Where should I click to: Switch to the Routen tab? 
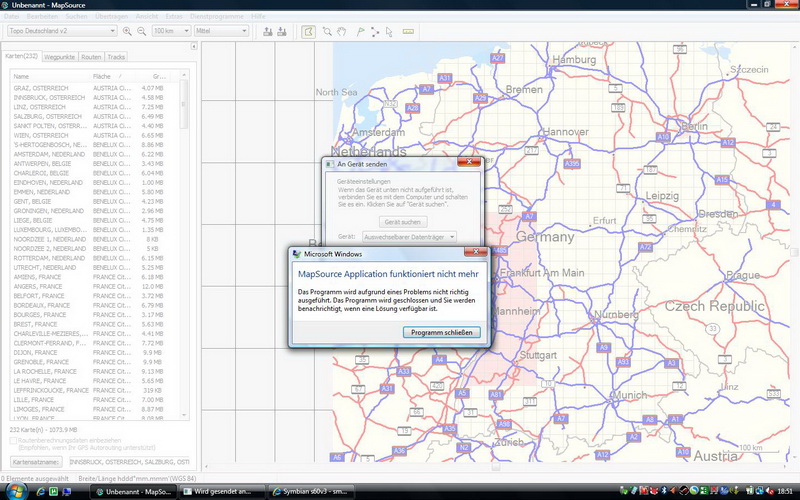tap(91, 57)
